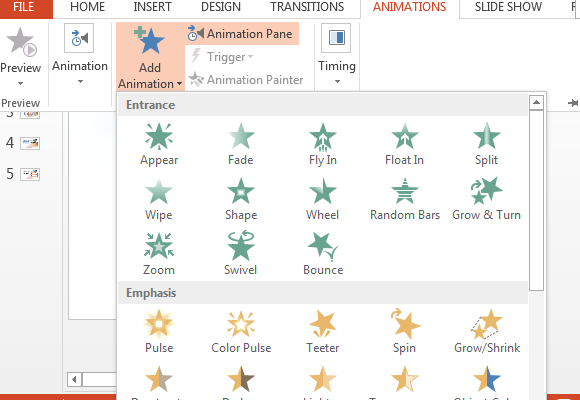The image size is (580, 400).
Task: Apply the Fly In animation
Action: coord(323,144)
